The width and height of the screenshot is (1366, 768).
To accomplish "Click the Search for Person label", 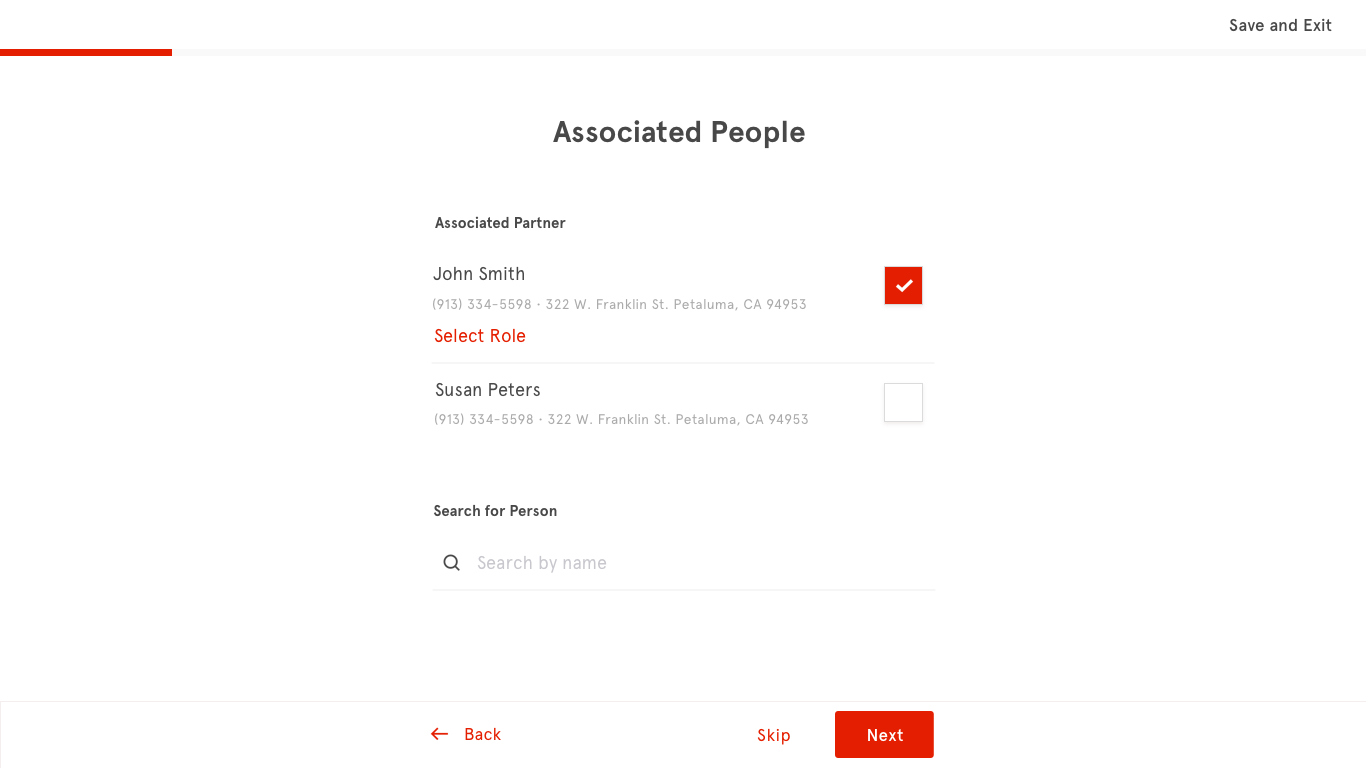I will click(495, 511).
